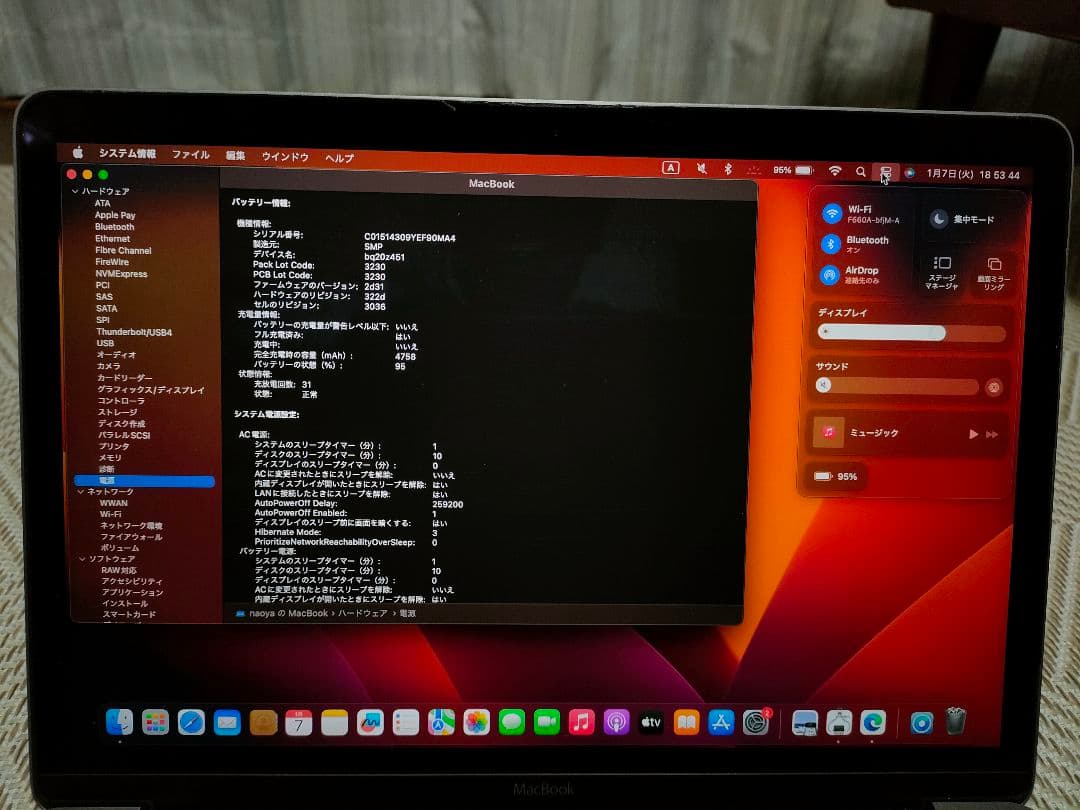1080x810 pixels.
Task: Open Spotlight search from the menu bar
Action: click(x=861, y=172)
